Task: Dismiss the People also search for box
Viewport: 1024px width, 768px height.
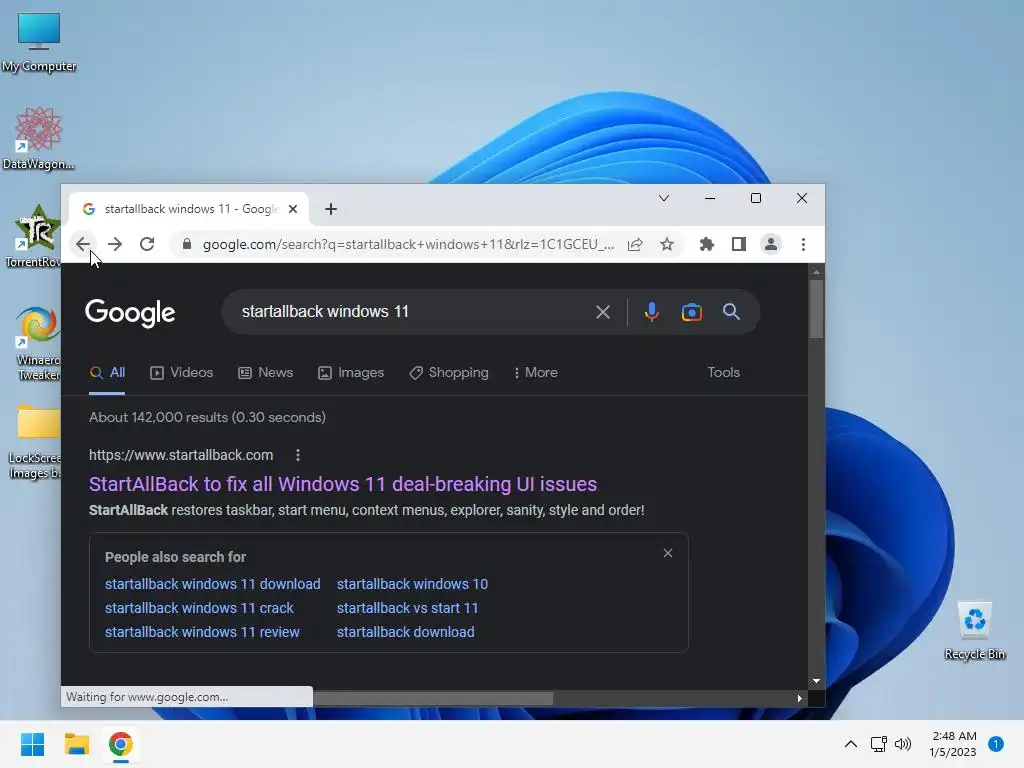Action: pos(667,553)
